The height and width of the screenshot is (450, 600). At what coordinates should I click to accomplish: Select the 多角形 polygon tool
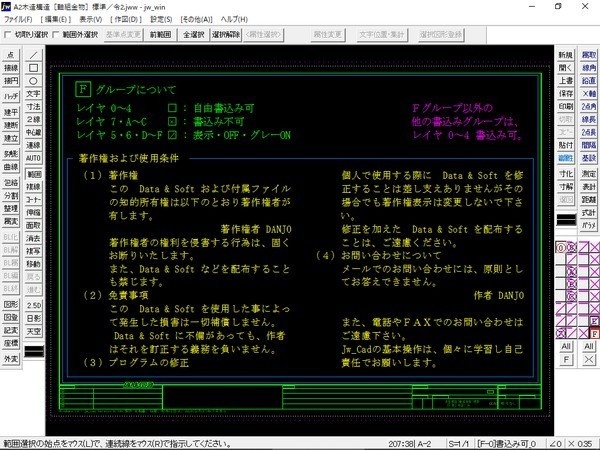click(11, 154)
